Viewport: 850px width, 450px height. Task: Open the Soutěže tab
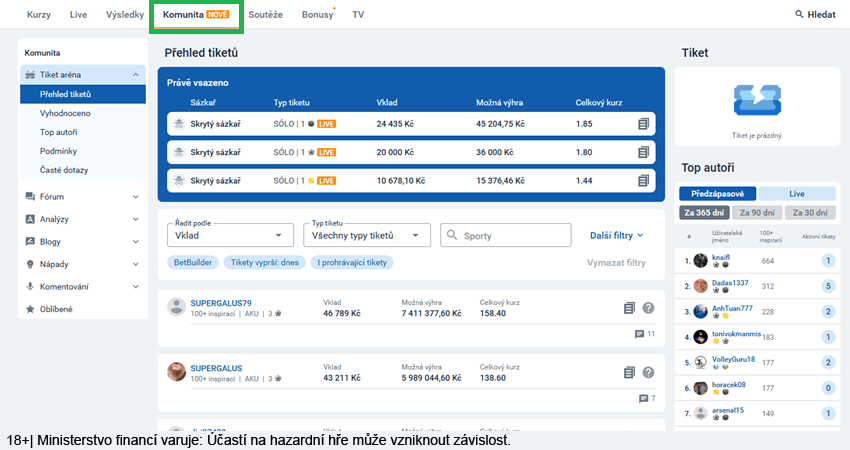(266, 15)
